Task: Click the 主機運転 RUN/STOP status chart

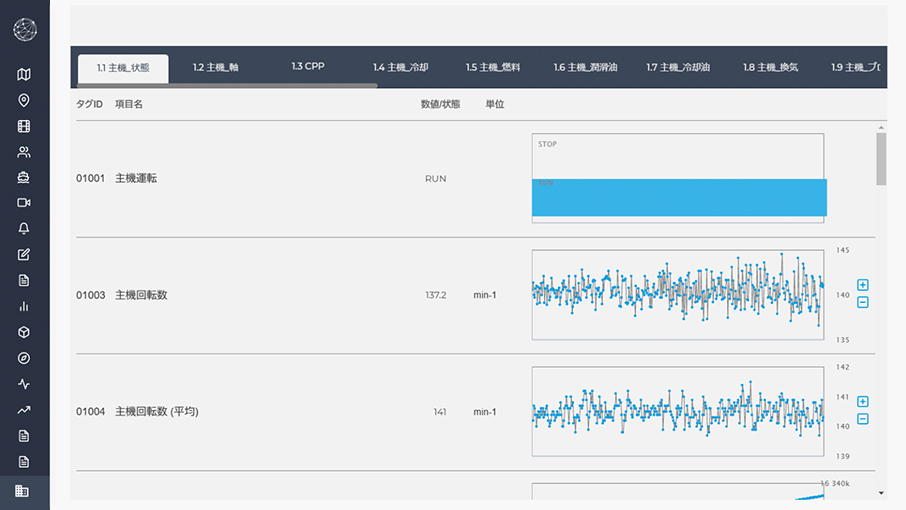Action: [678, 178]
